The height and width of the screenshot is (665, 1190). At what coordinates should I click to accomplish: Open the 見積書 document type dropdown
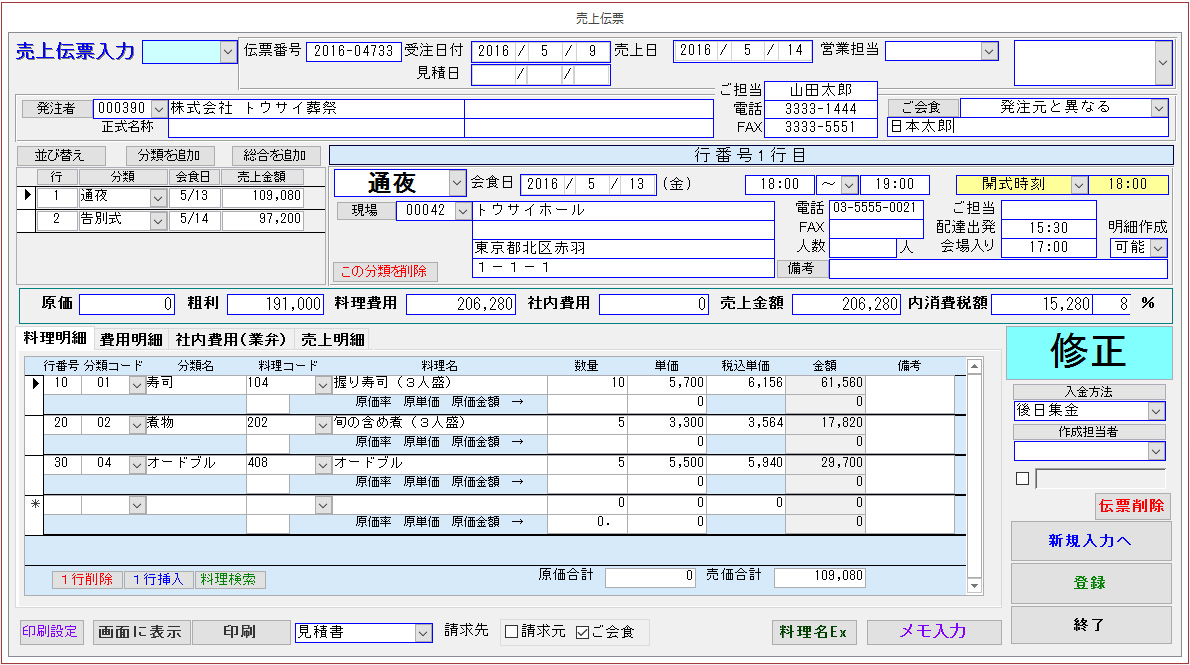click(x=422, y=632)
